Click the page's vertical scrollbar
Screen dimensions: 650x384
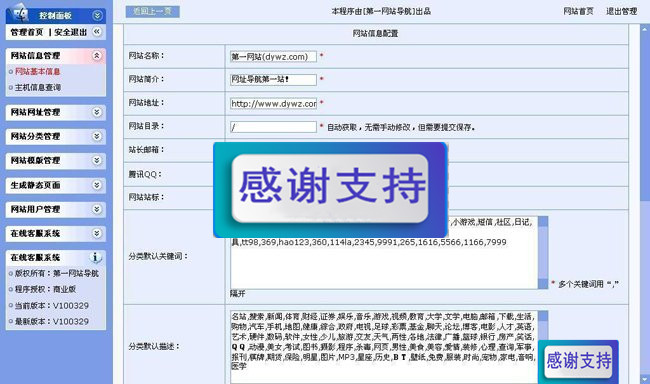tap(645, 204)
